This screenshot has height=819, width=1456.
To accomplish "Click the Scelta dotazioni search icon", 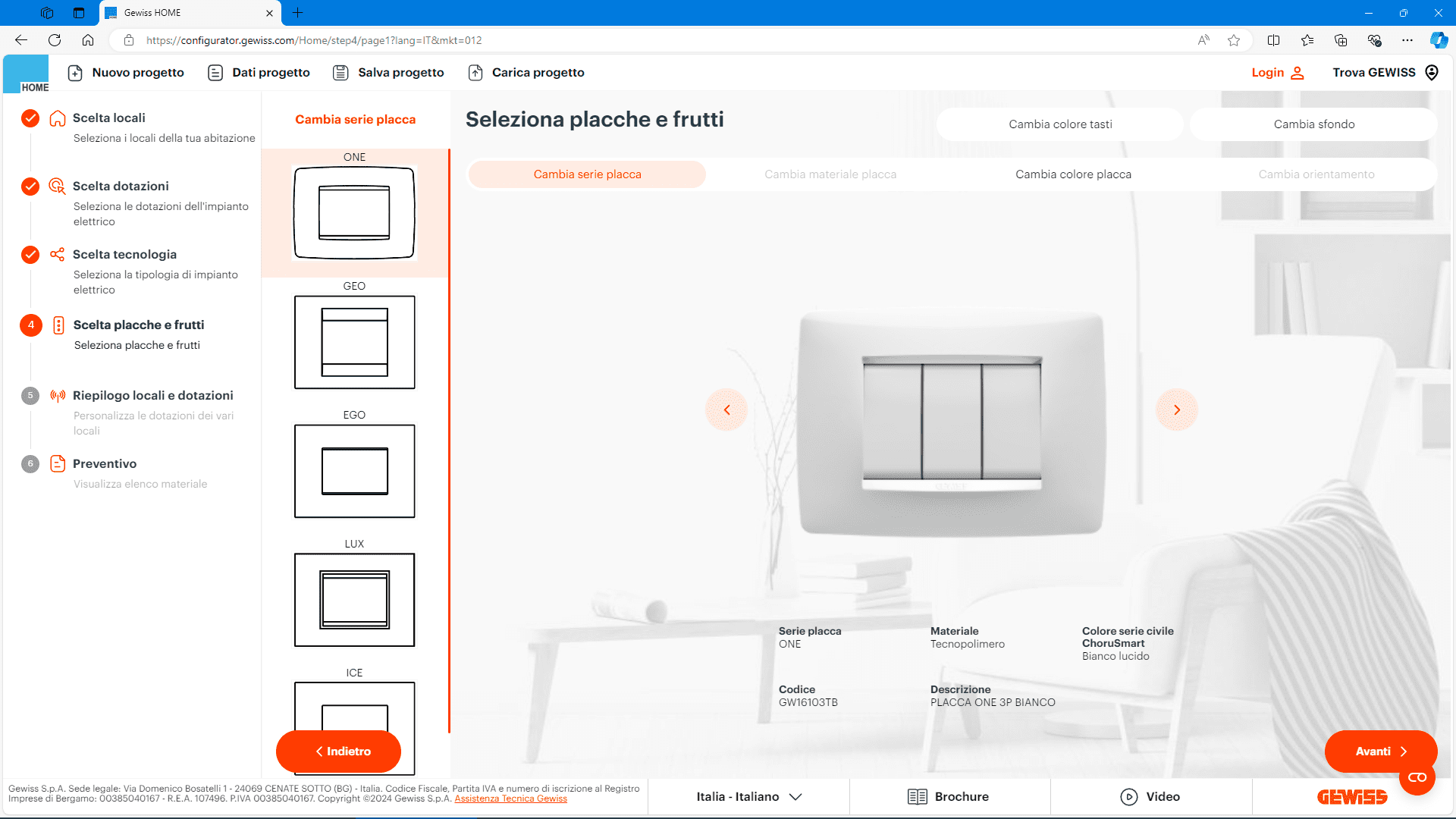I will point(58,187).
